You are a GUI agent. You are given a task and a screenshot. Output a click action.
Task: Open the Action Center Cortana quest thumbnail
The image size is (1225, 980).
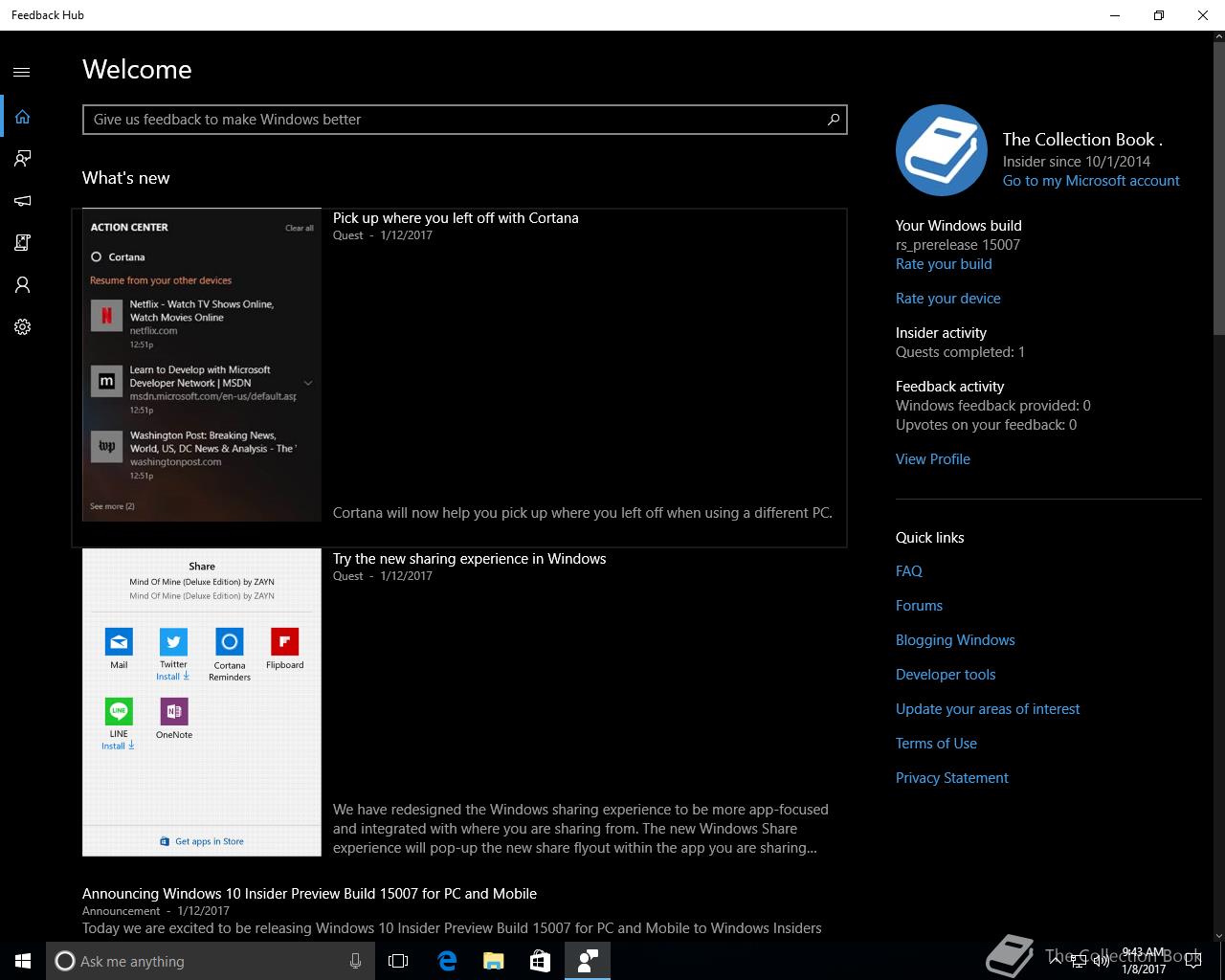click(202, 365)
